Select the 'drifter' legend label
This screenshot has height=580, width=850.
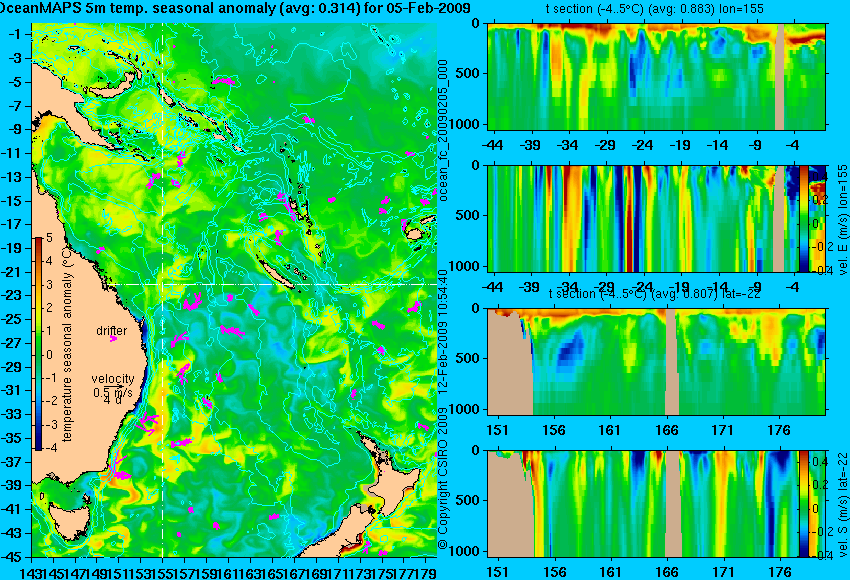pyautogui.click(x=112, y=330)
